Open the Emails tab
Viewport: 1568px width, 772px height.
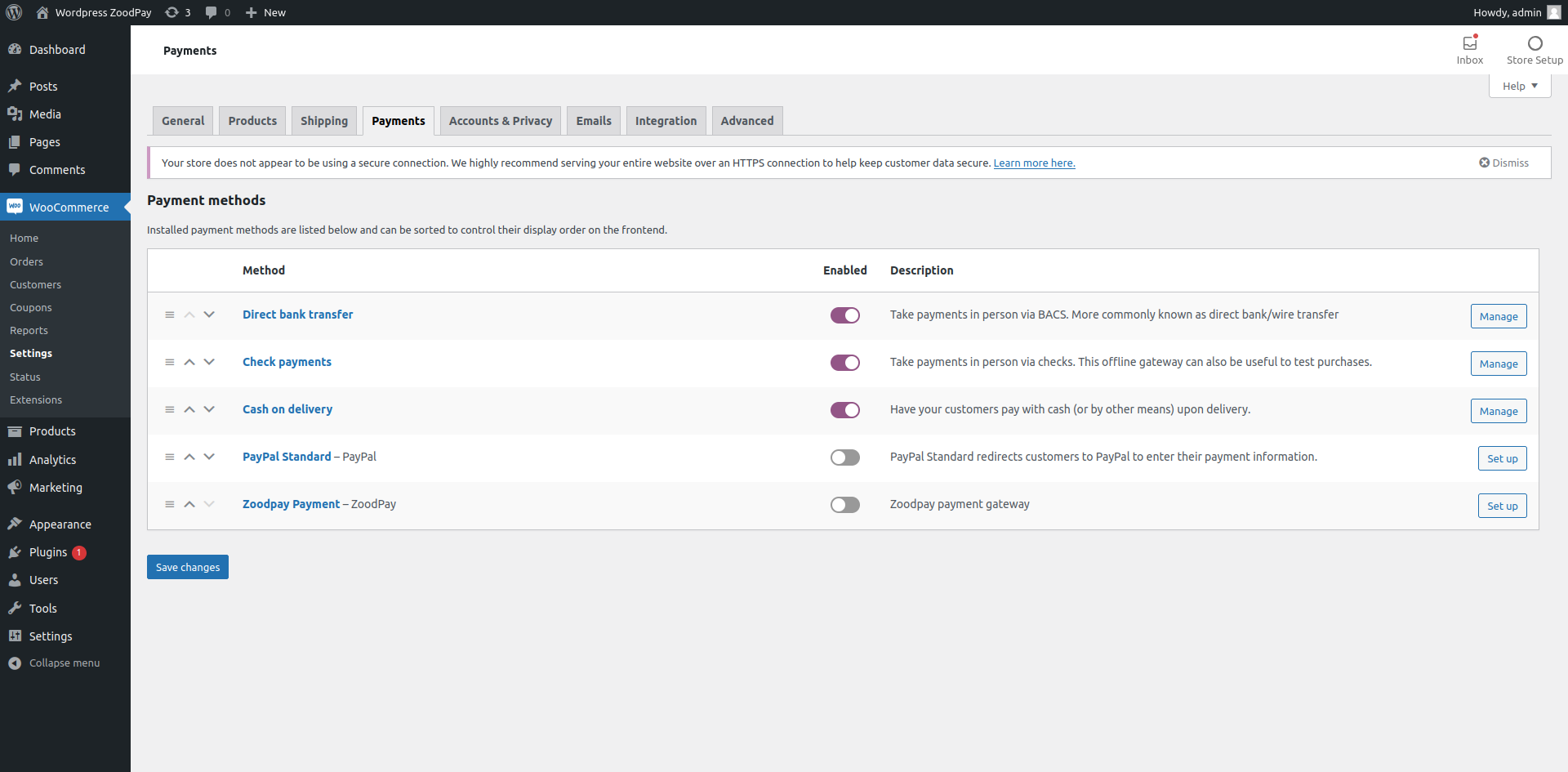[x=594, y=121]
